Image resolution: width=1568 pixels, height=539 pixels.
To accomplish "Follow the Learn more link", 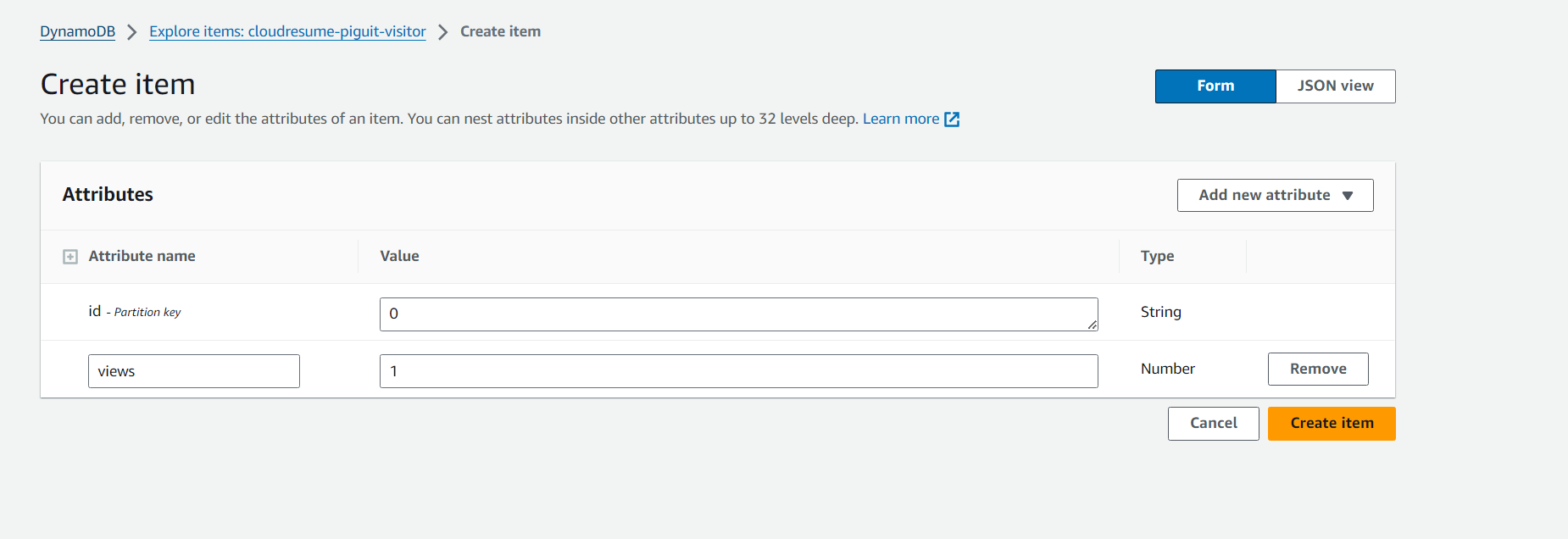I will [x=900, y=119].
